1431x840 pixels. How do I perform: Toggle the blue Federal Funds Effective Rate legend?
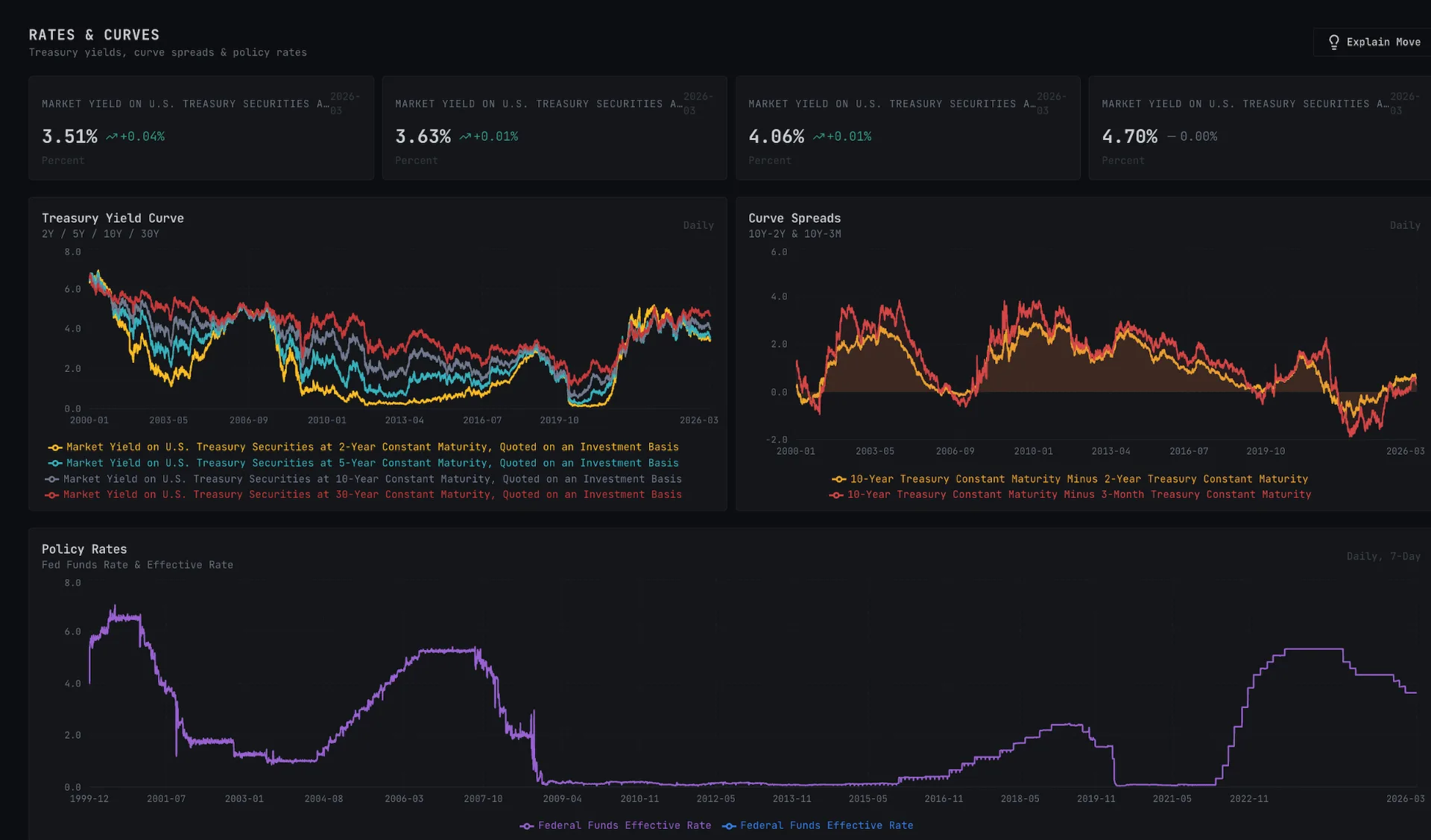click(x=818, y=826)
